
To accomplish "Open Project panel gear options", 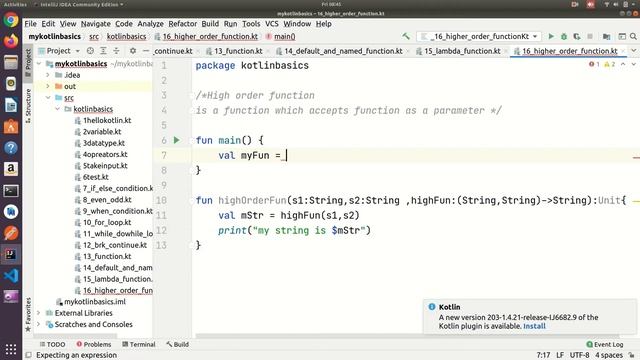I will click(x=133, y=51).
